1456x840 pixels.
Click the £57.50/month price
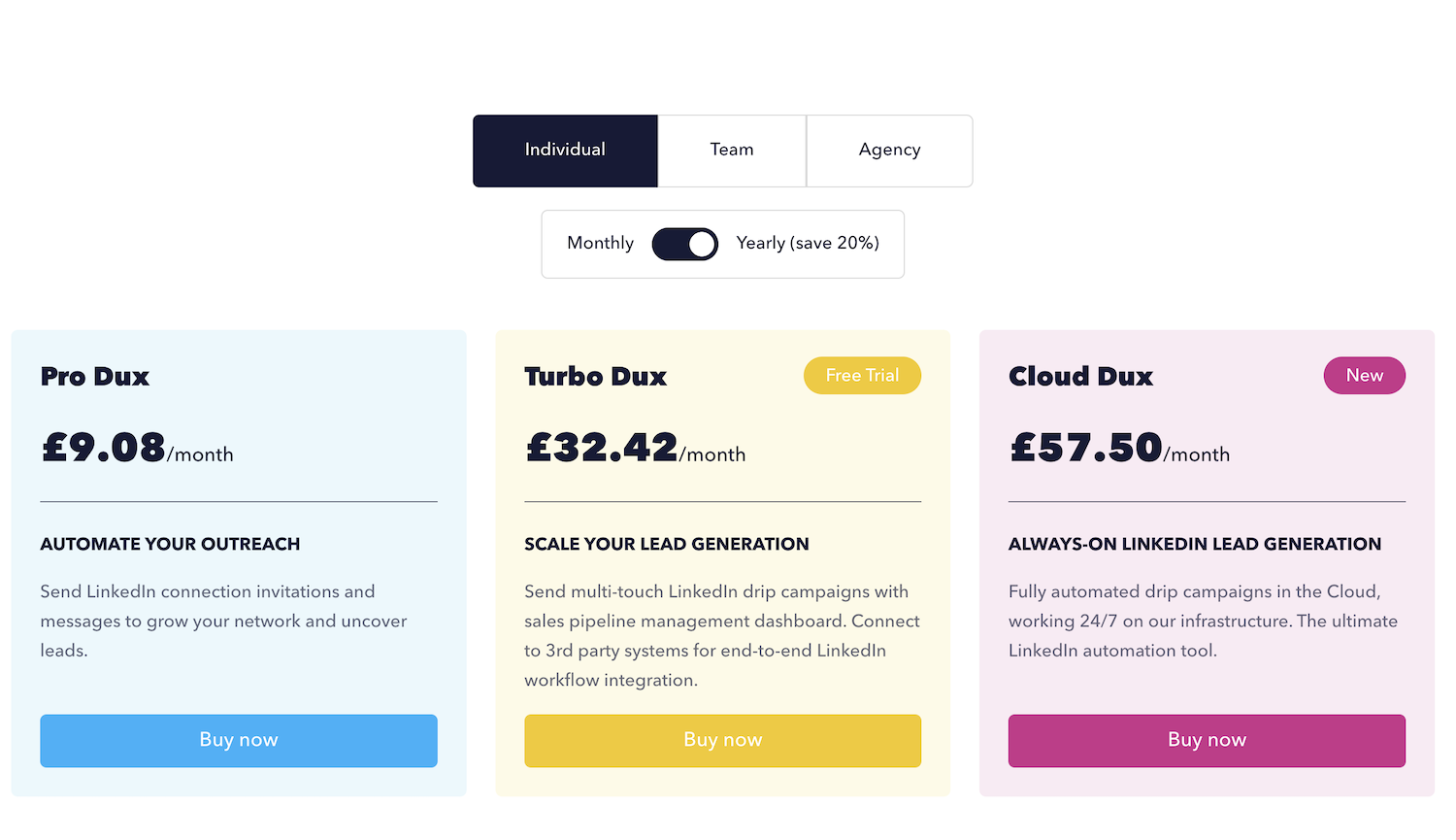pyautogui.click(x=1119, y=449)
